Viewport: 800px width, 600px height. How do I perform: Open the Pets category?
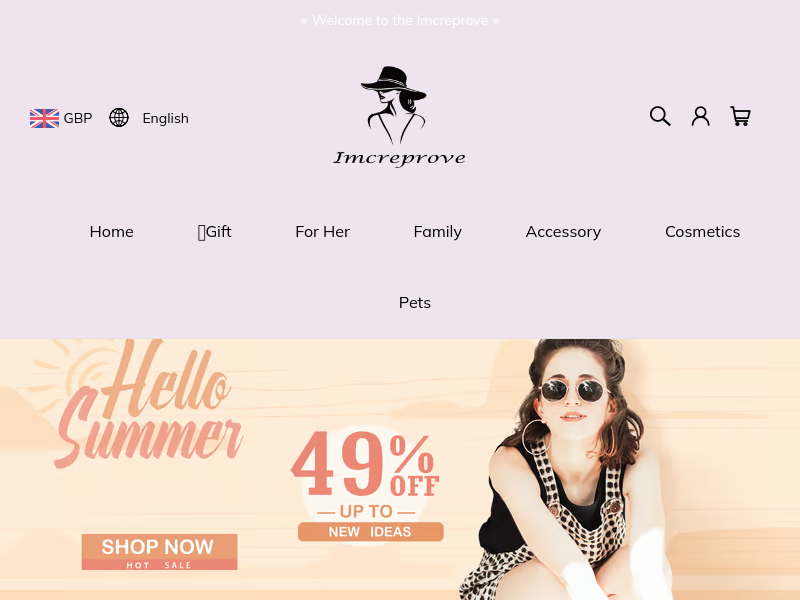415,303
